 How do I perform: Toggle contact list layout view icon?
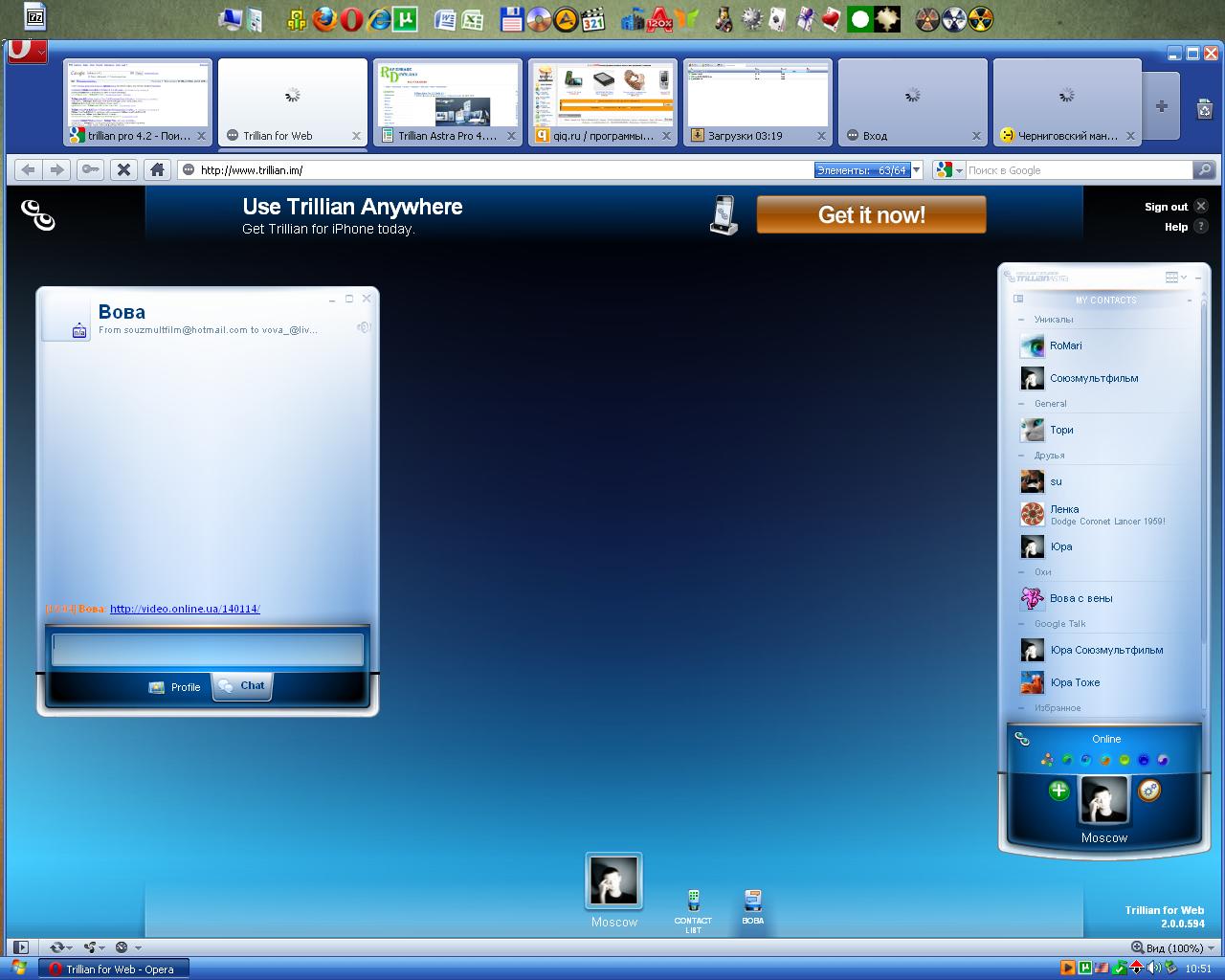pyautogui.click(x=1171, y=277)
